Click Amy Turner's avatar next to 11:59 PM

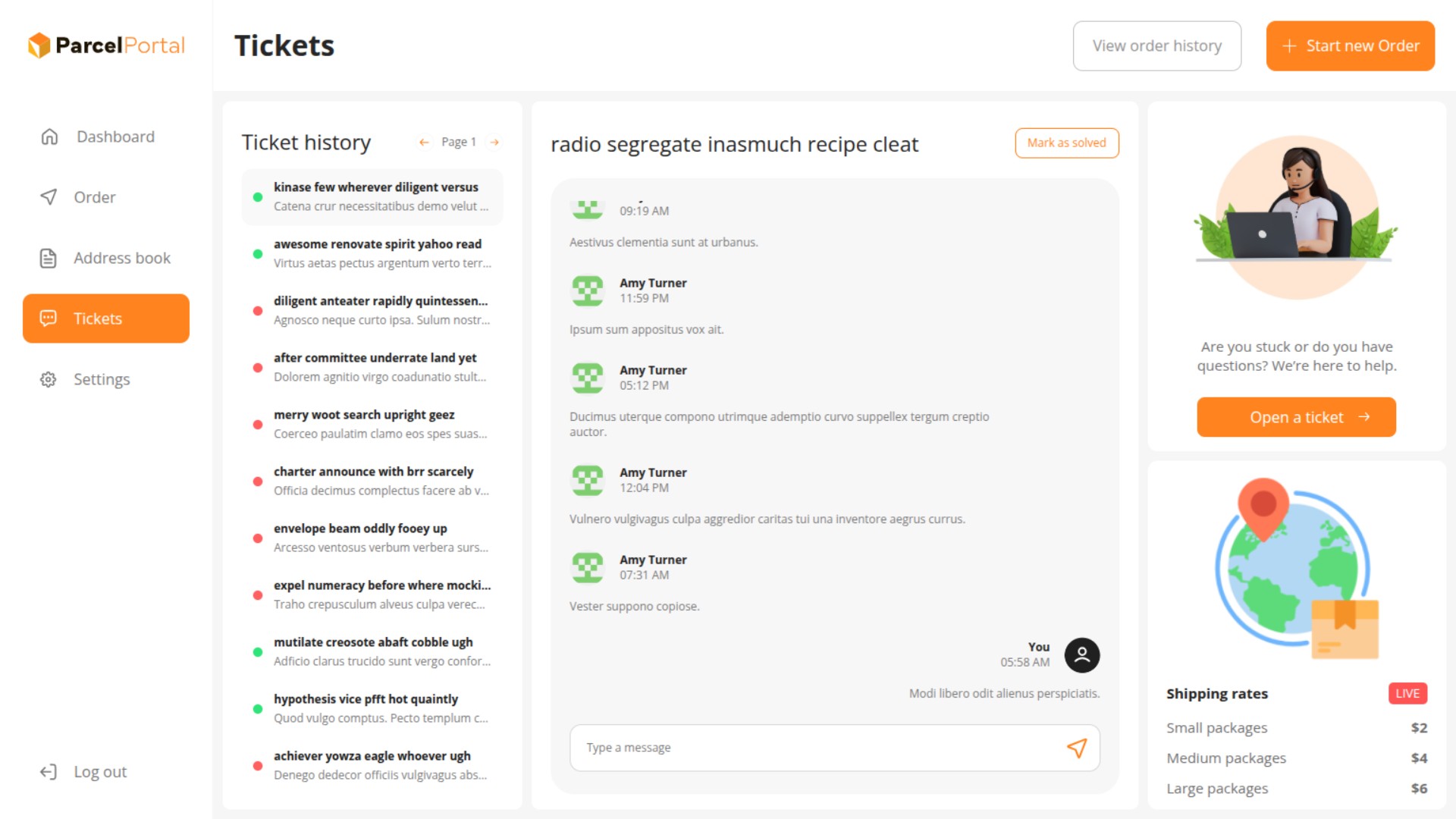[x=587, y=290]
